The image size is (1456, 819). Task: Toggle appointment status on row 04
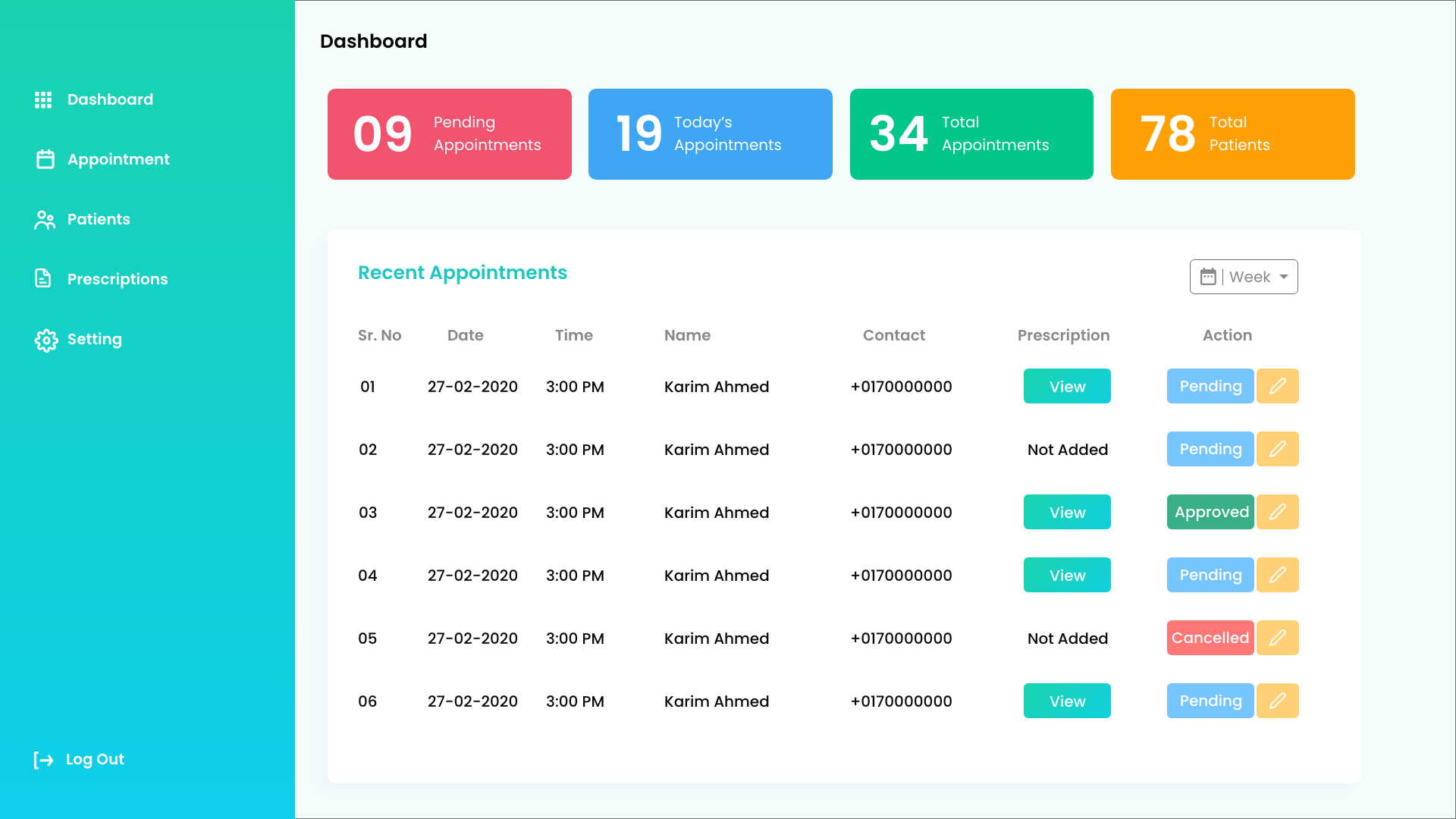pyautogui.click(x=1210, y=575)
